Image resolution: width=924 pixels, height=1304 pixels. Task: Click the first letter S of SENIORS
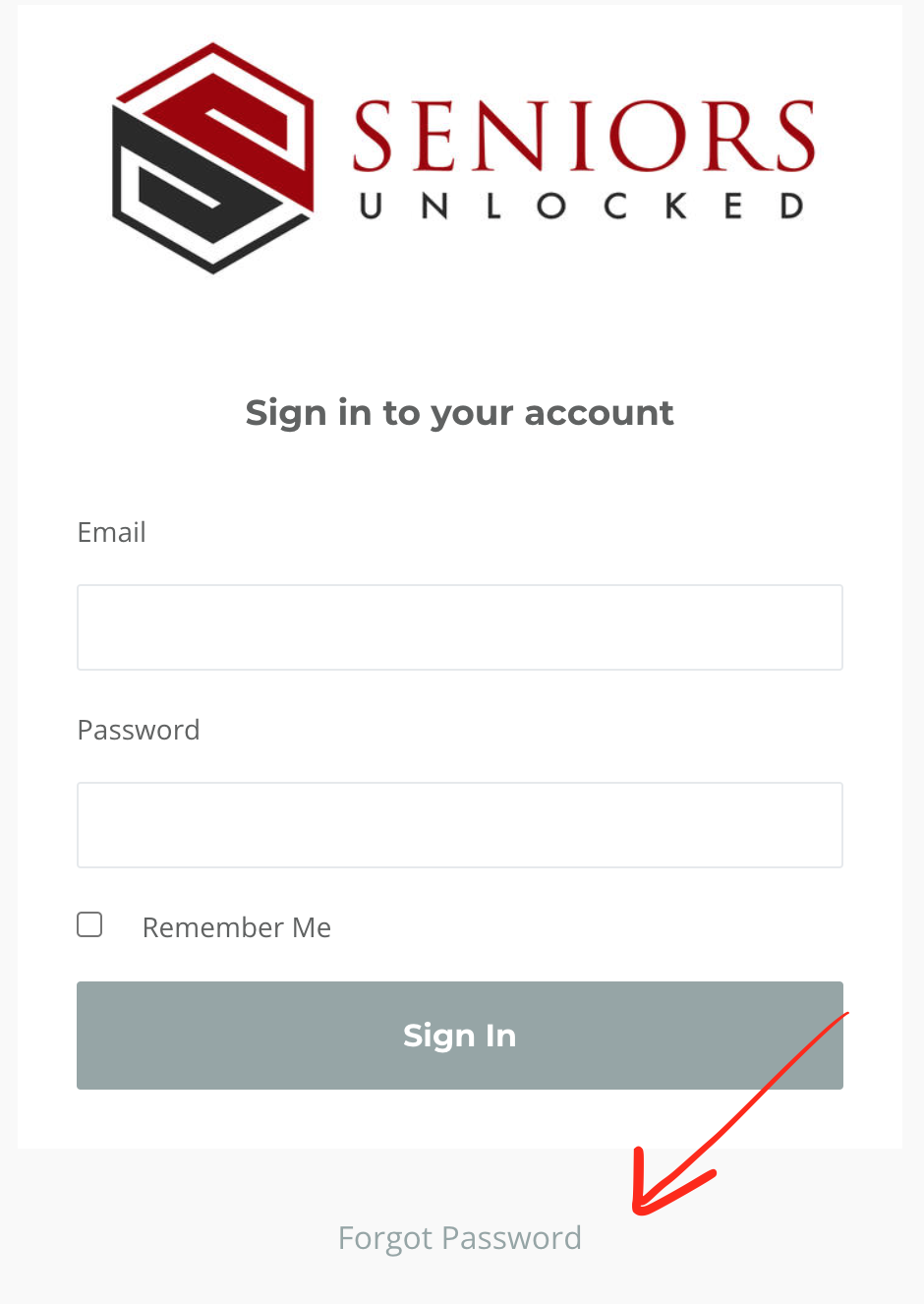[374, 136]
